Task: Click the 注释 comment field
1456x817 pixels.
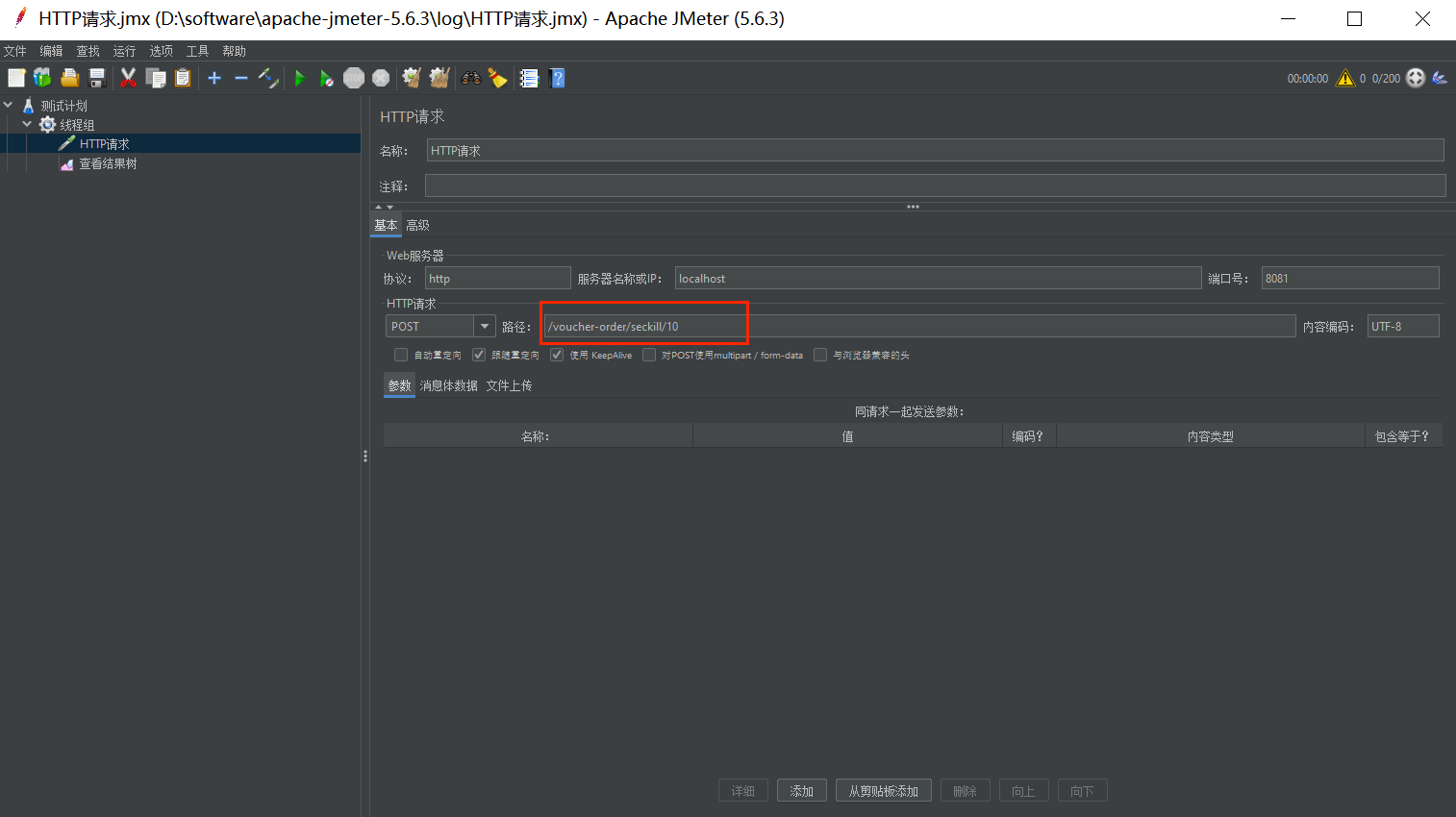Action: point(935,186)
